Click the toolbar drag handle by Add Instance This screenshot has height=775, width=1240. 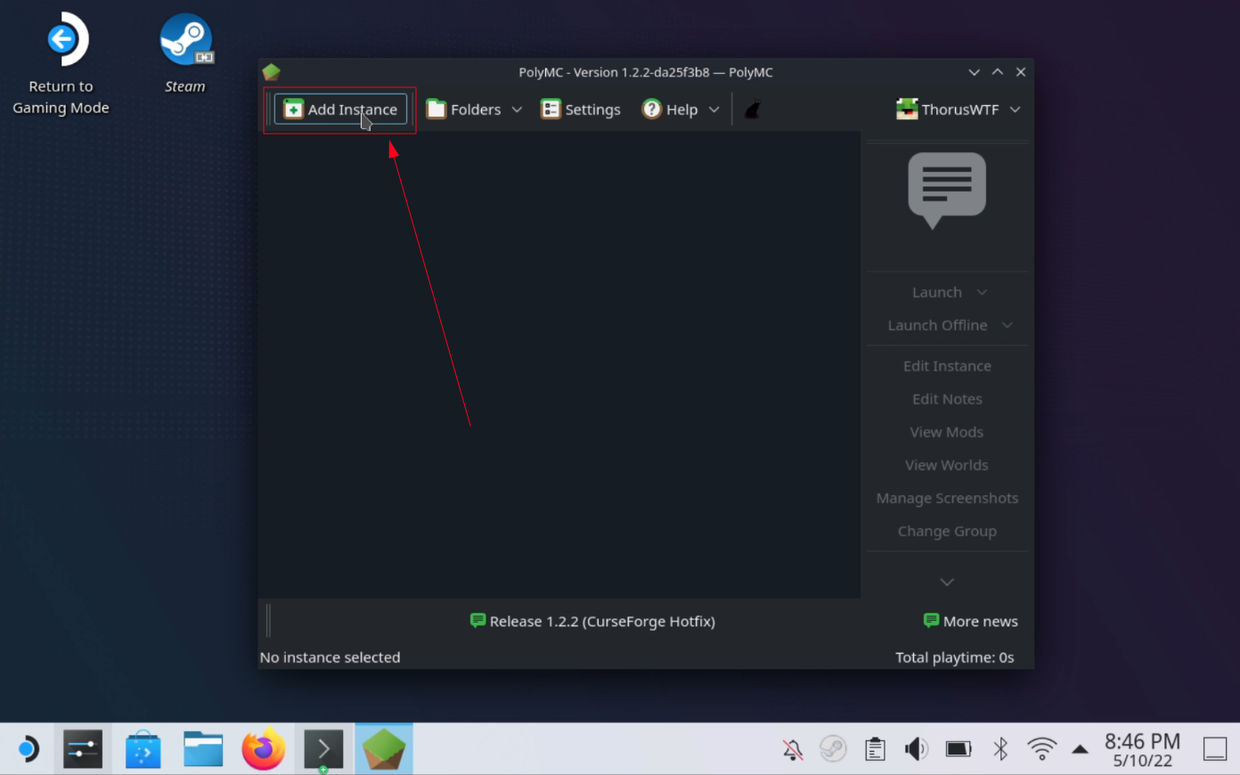click(x=268, y=109)
